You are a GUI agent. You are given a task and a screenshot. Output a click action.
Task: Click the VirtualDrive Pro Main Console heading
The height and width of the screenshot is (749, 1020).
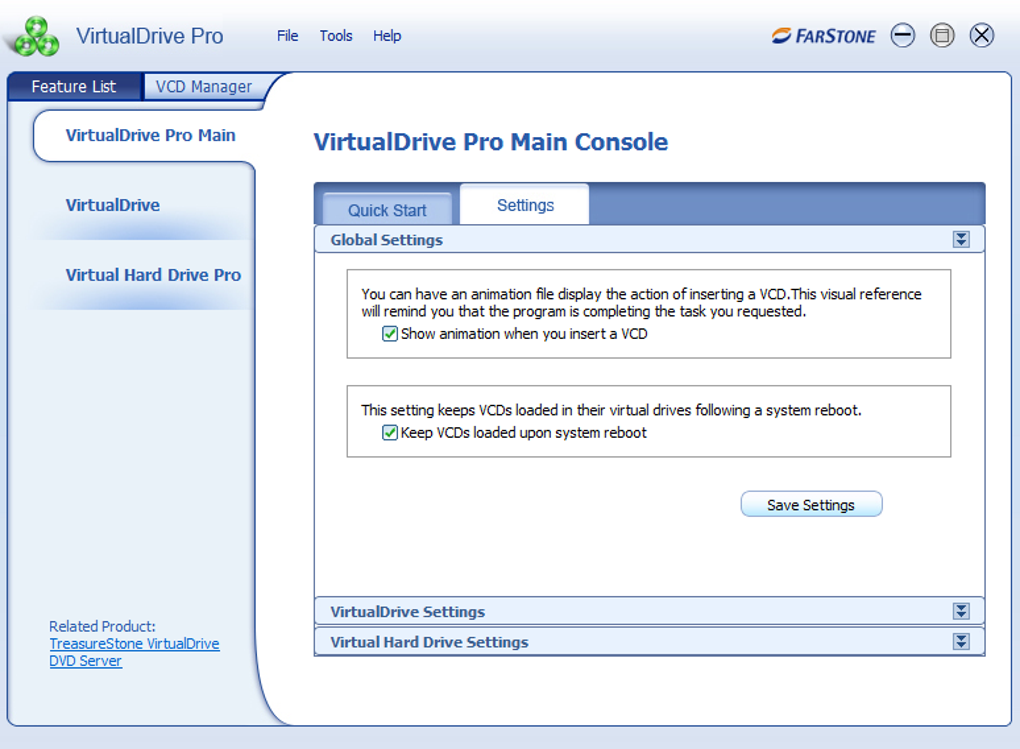[x=490, y=142]
